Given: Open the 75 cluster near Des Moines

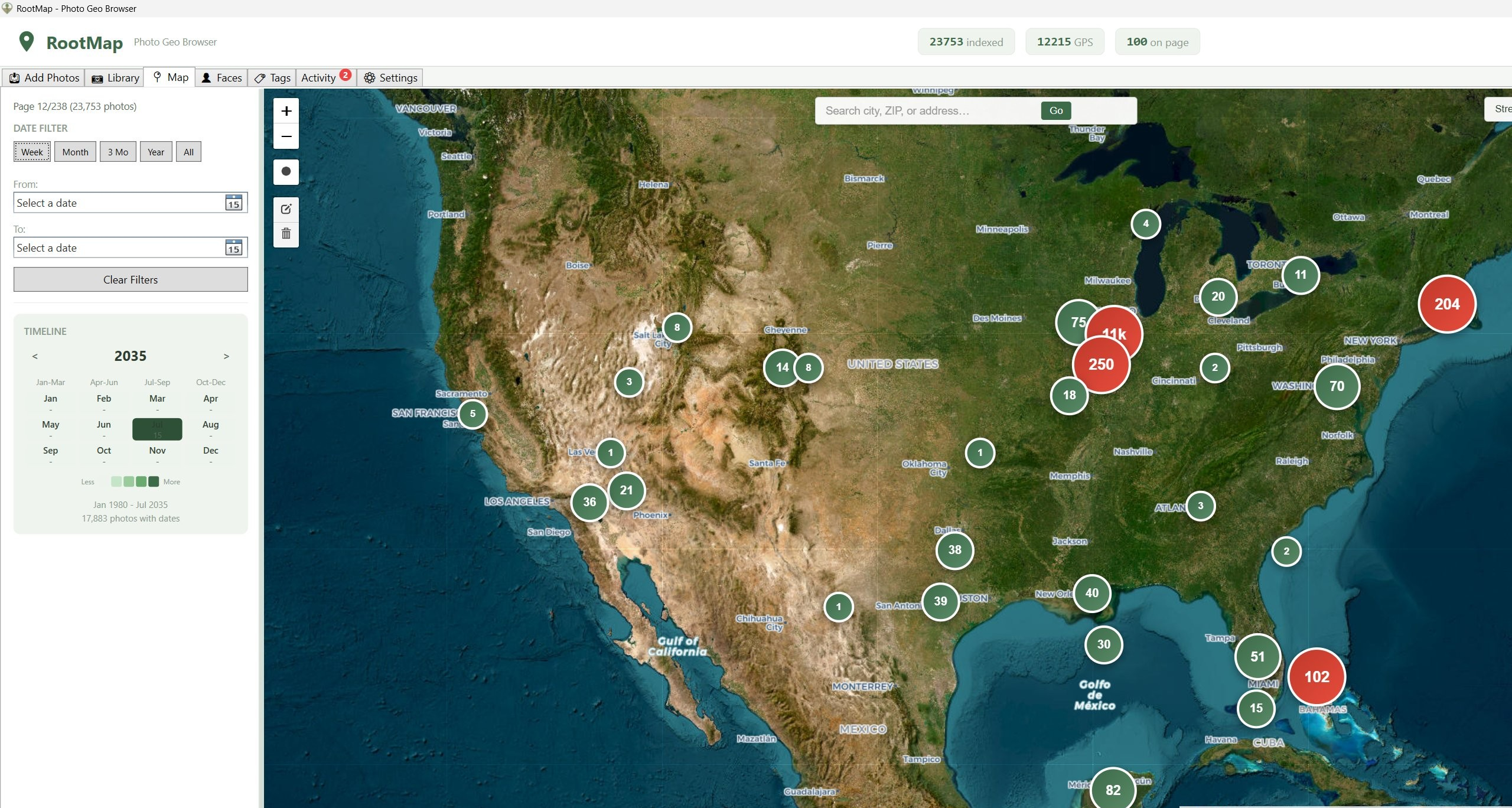Looking at the screenshot, I should pyautogui.click(x=1074, y=322).
